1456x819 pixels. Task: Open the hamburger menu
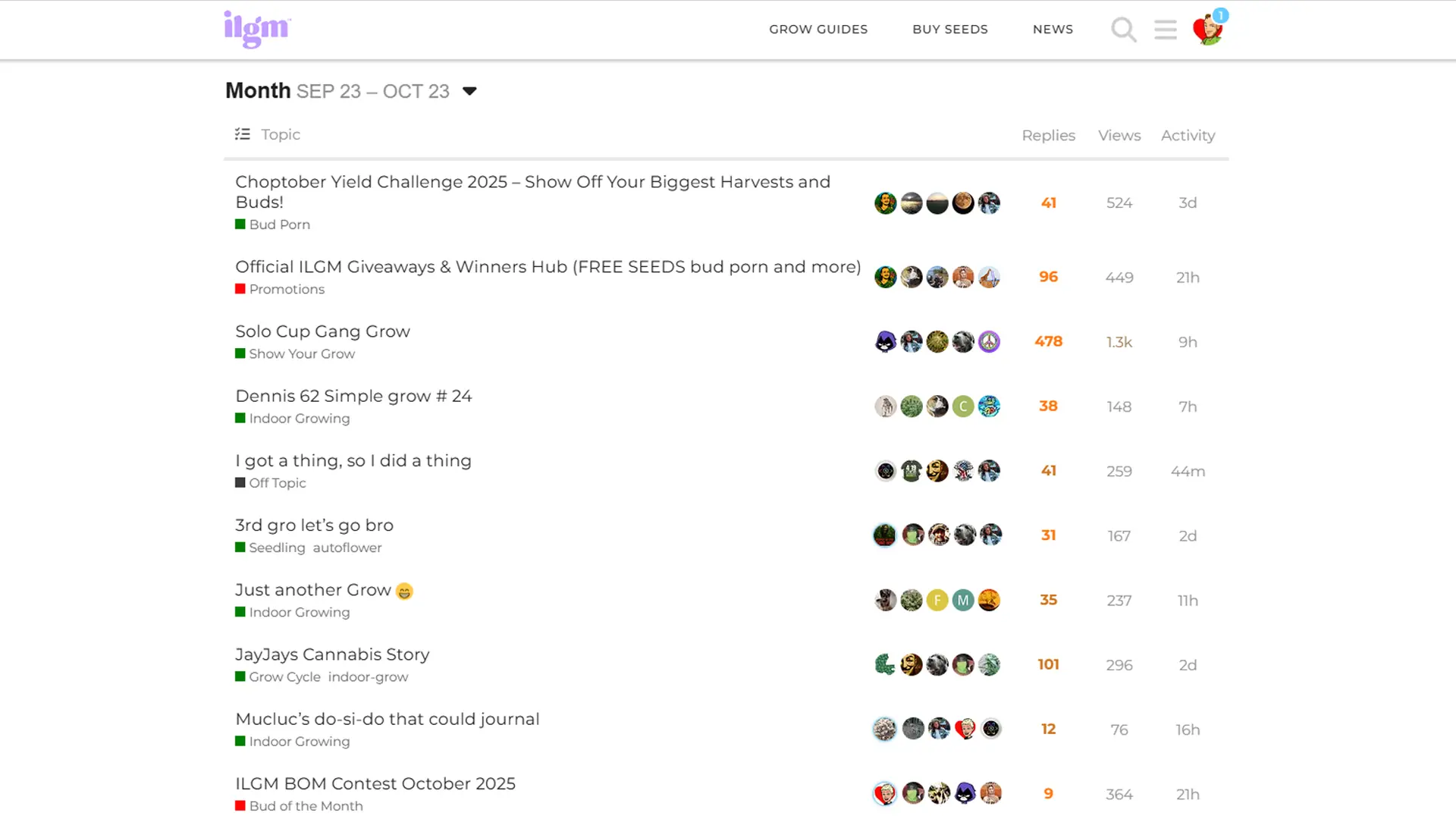click(x=1166, y=30)
